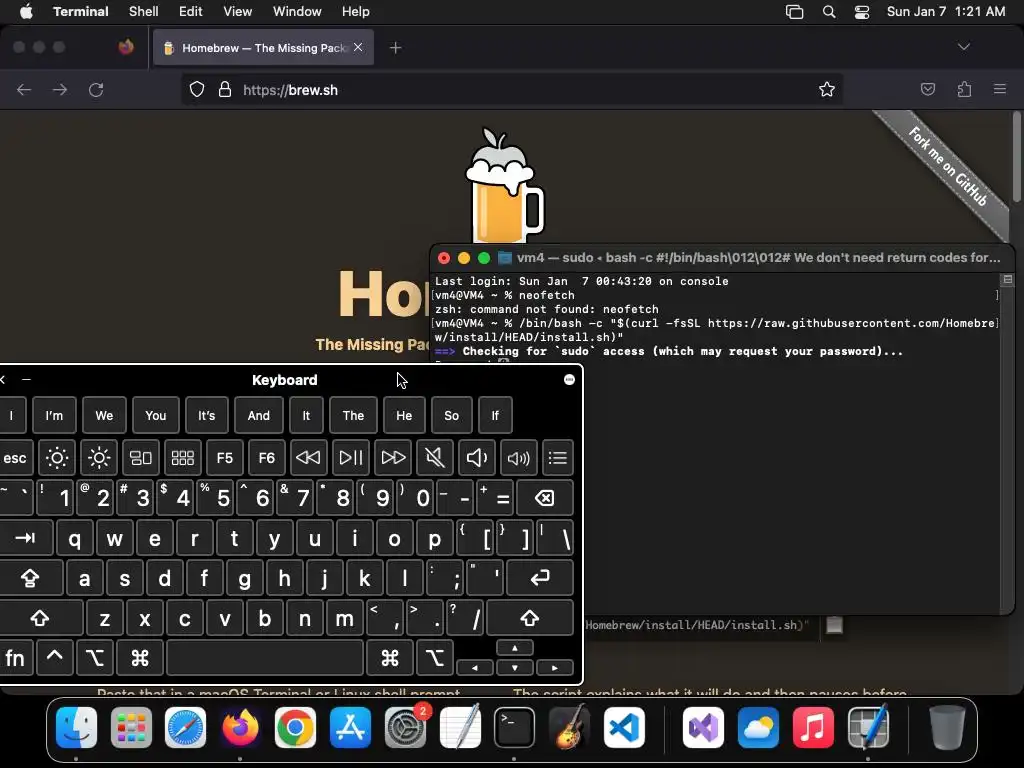Open Google Chrome from the Dock
Image resolution: width=1024 pixels, height=768 pixels.
click(x=295, y=728)
